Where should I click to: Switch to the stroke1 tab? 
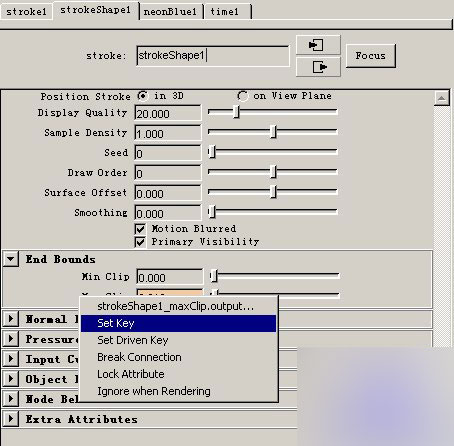coord(26,12)
